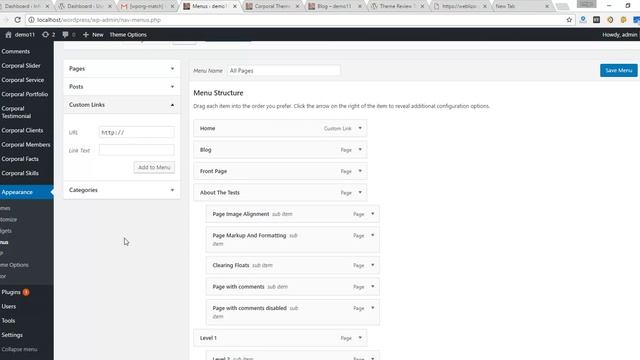Switch to Blog demo11 browser tab
This screenshot has height=360, width=640.
click(x=335, y=6)
